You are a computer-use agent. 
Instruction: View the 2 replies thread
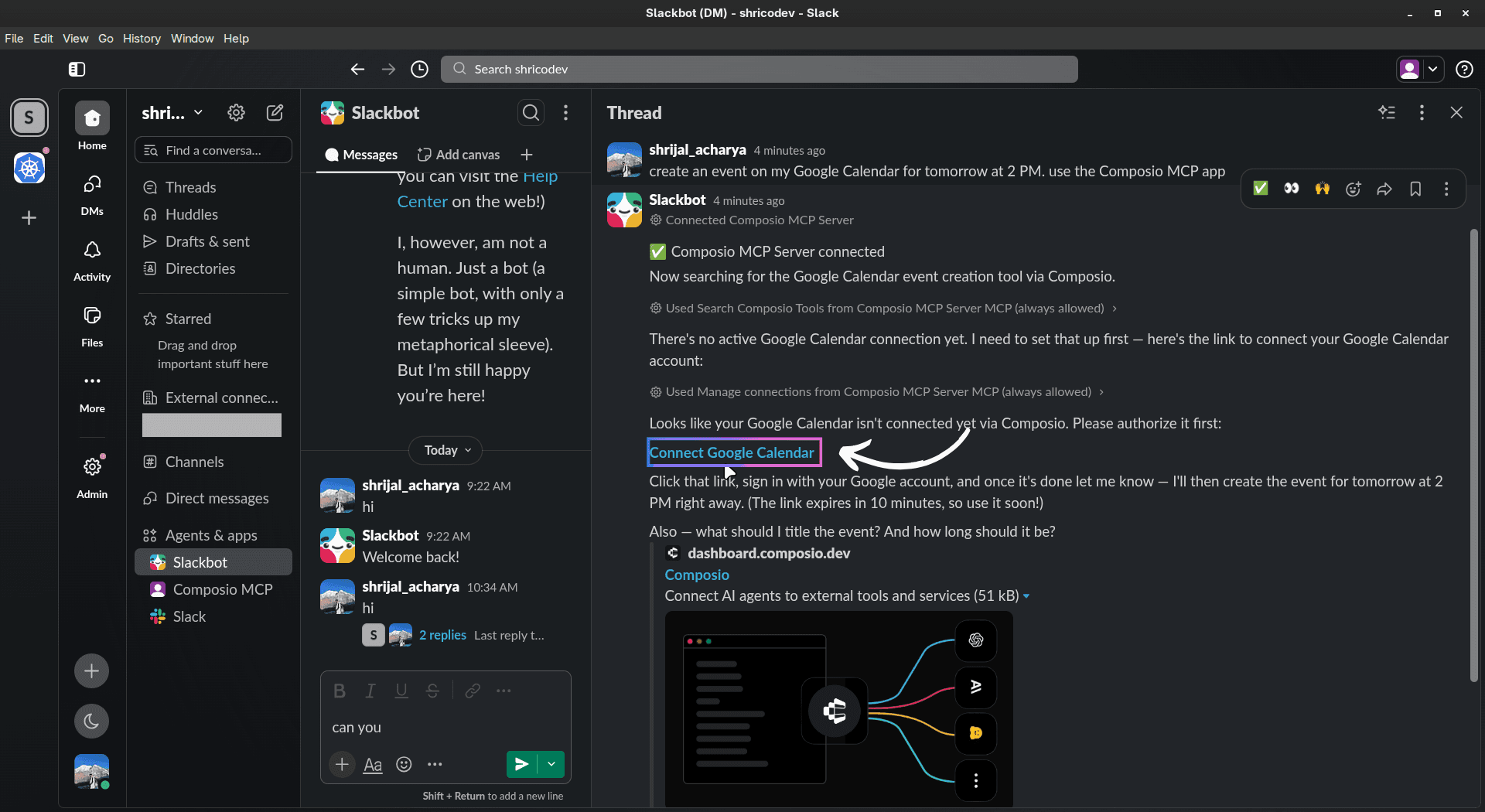pos(442,636)
